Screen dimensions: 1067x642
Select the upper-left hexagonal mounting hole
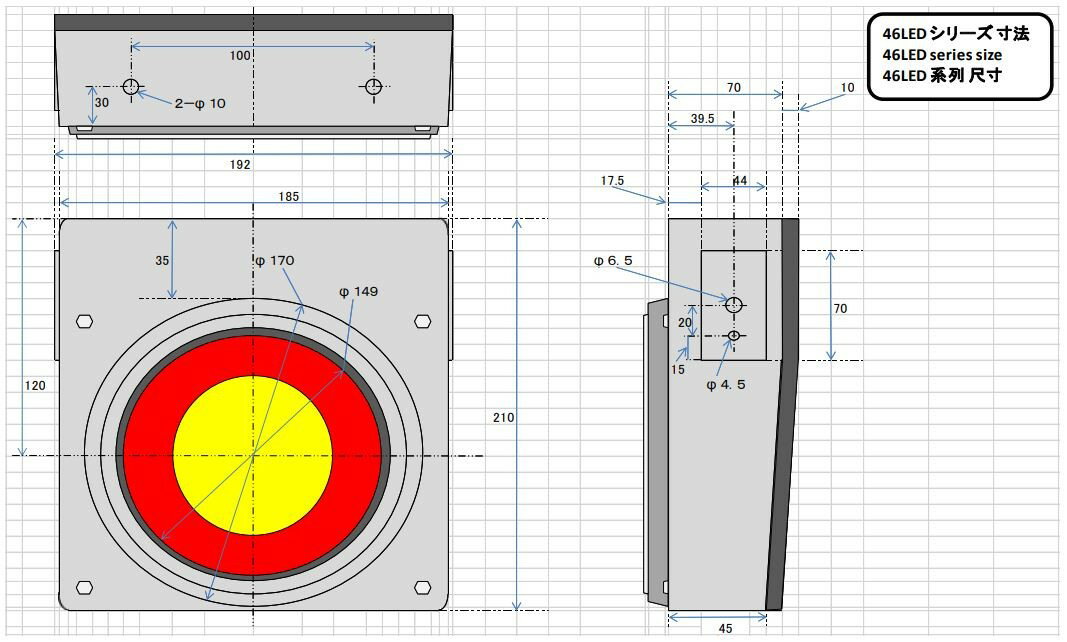tap(84, 322)
